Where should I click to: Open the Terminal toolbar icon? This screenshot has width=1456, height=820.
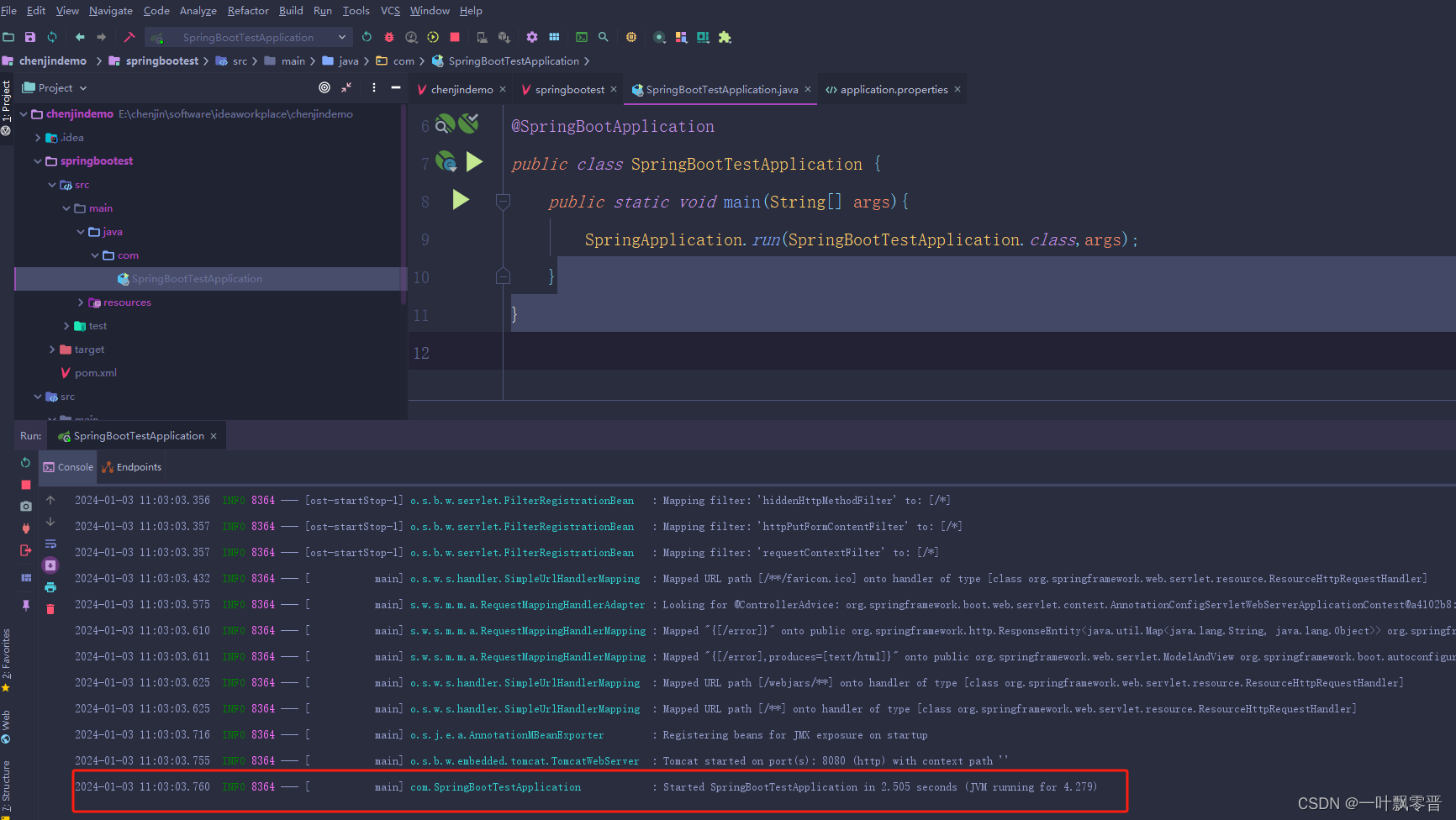(x=581, y=37)
